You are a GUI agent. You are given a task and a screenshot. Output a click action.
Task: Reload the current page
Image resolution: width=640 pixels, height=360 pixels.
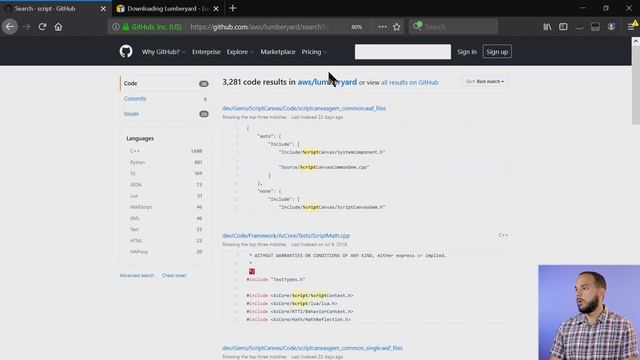coord(42,27)
